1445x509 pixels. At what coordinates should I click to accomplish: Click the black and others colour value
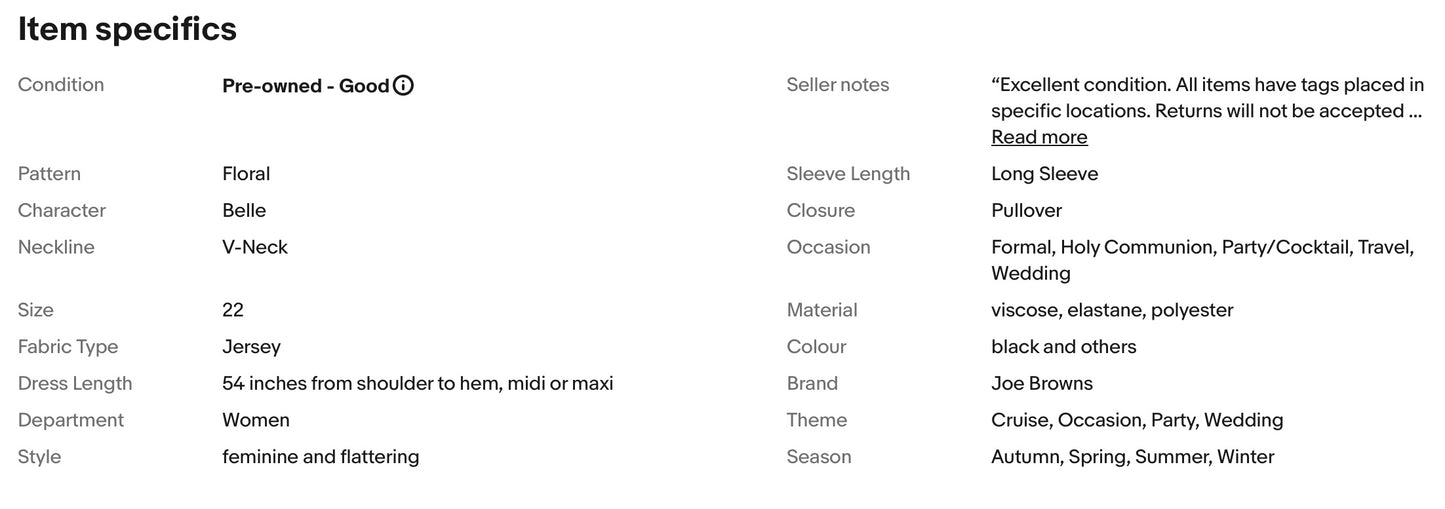[1063, 347]
